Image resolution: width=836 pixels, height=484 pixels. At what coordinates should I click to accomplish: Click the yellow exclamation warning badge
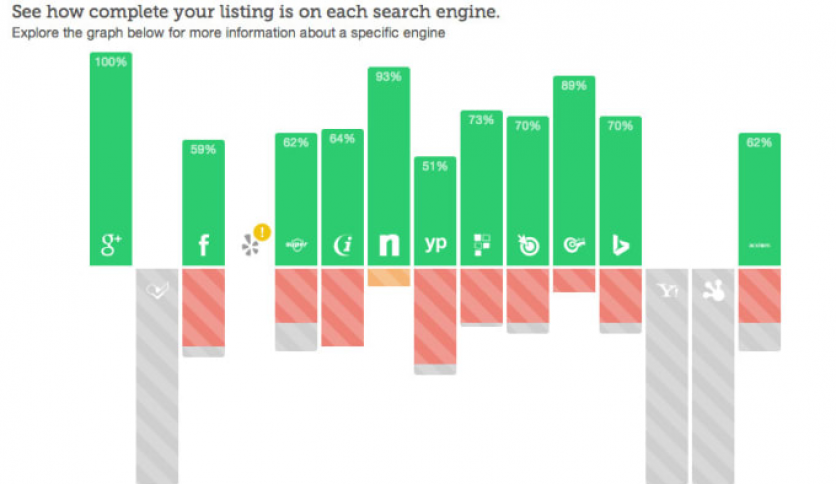(262, 232)
